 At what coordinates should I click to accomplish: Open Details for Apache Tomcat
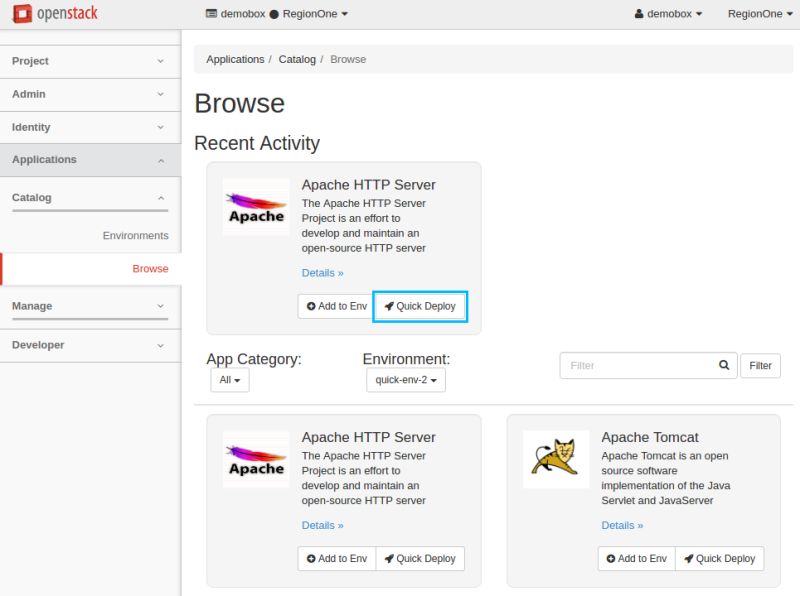point(619,525)
